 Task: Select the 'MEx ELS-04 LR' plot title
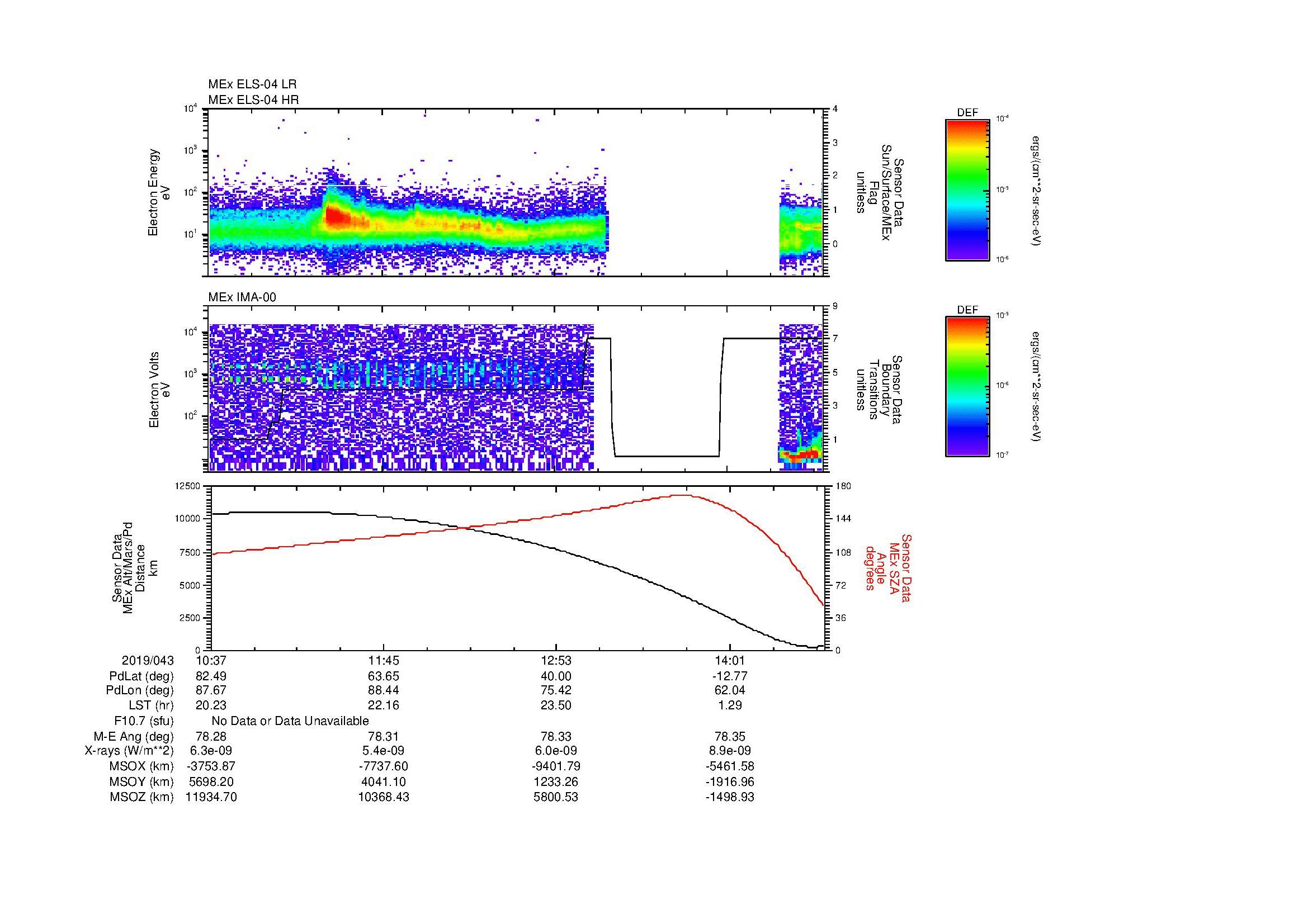(x=252, y=84)
